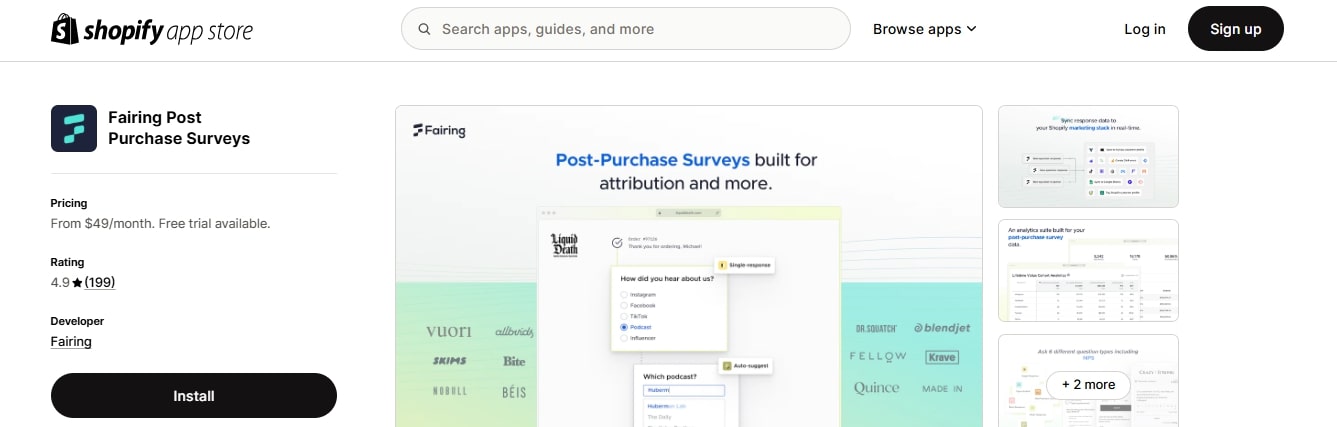The width and height of the screenshot is (1337, 427).
Task: Open the 199 reviews link
Action: 100,283
